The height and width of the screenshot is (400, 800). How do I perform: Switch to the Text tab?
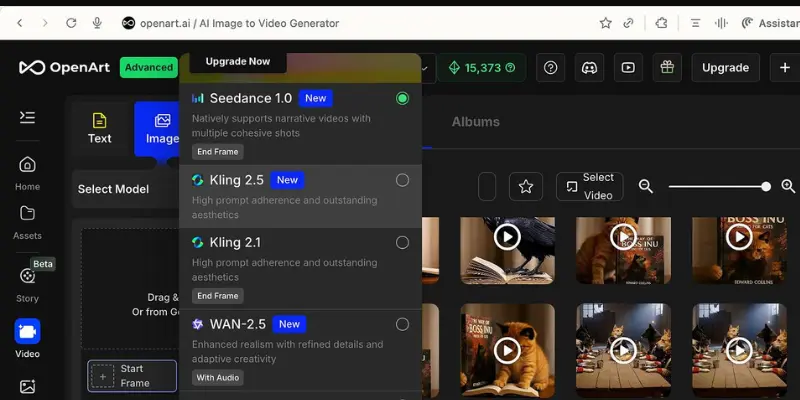pos(99,129)
